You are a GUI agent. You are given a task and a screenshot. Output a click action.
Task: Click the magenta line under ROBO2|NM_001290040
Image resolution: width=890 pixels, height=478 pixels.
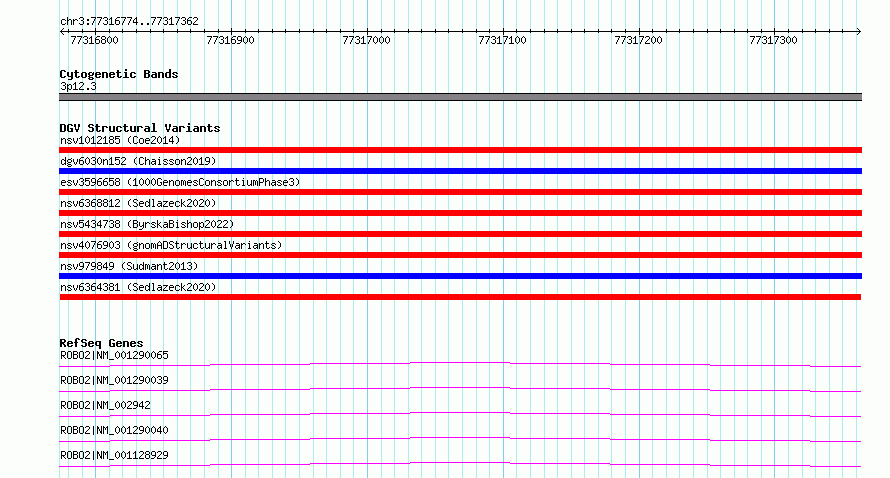460,439
